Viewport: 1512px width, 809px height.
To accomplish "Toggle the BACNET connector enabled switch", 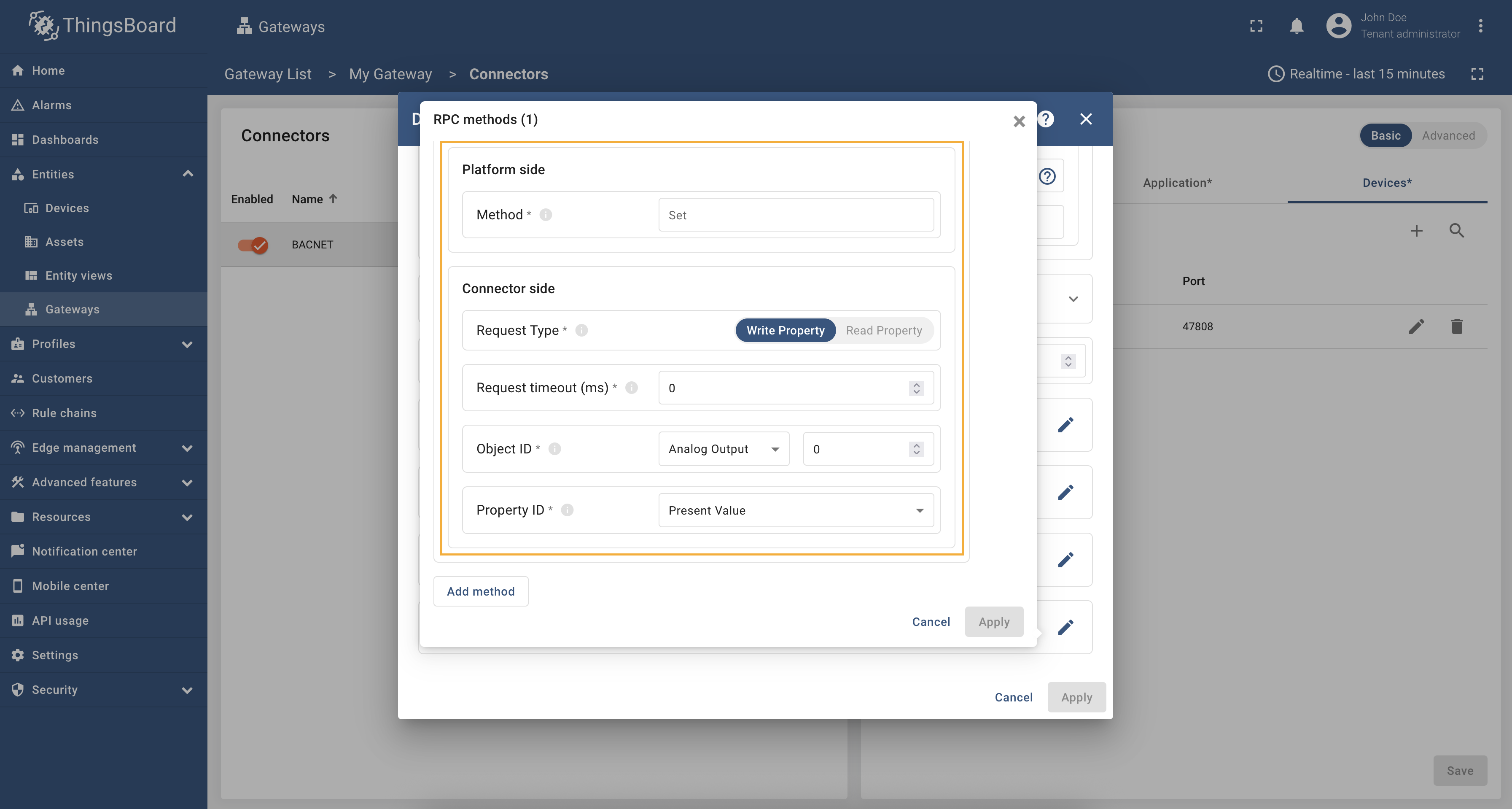I will (x=253, y=245).
